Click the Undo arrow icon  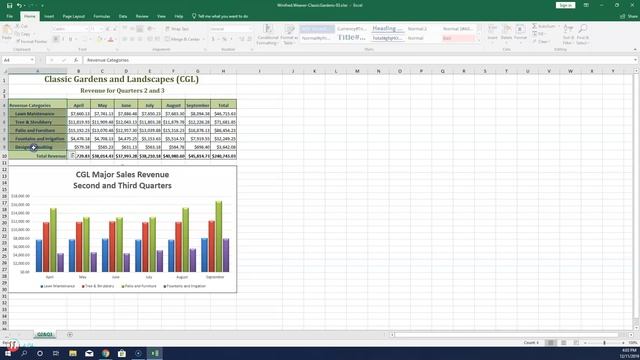[19, 5]
